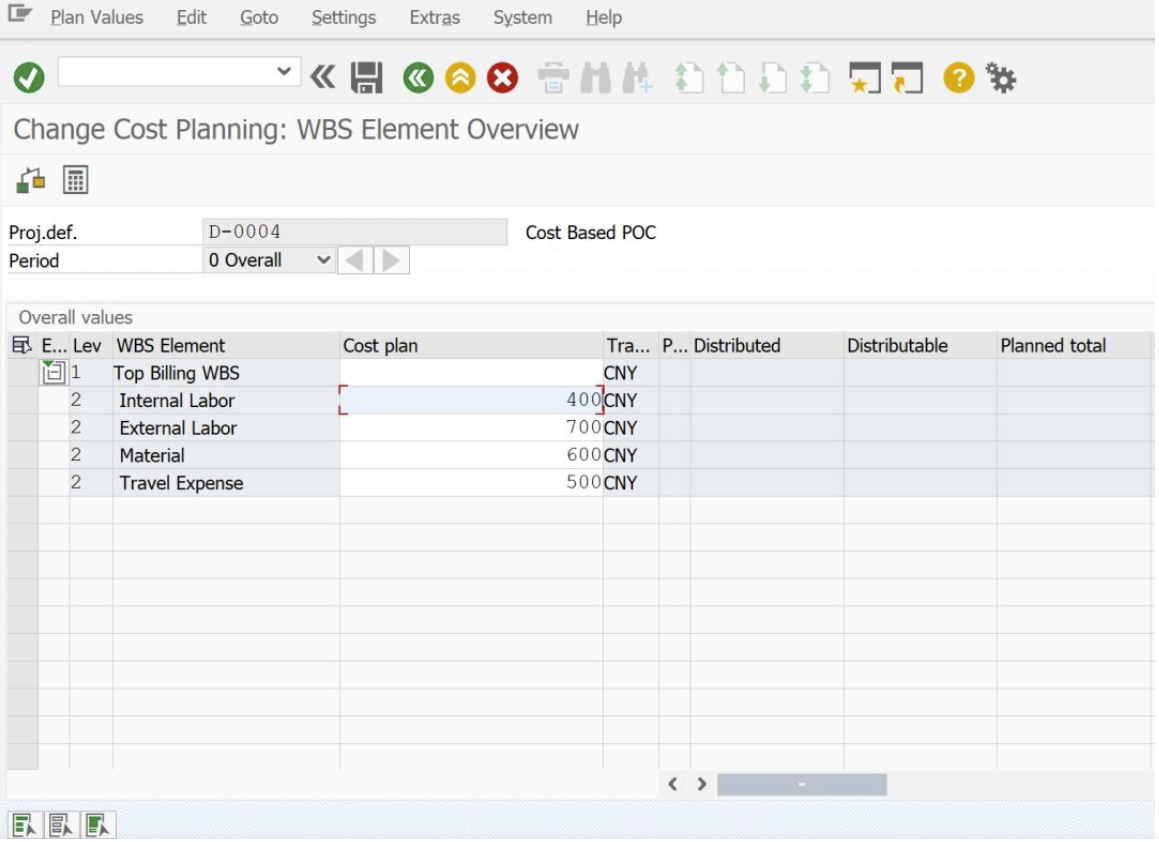The width and height of the screenshot is (1159, 842).
Task: Click the green Back icon
Action: point(418,78)
